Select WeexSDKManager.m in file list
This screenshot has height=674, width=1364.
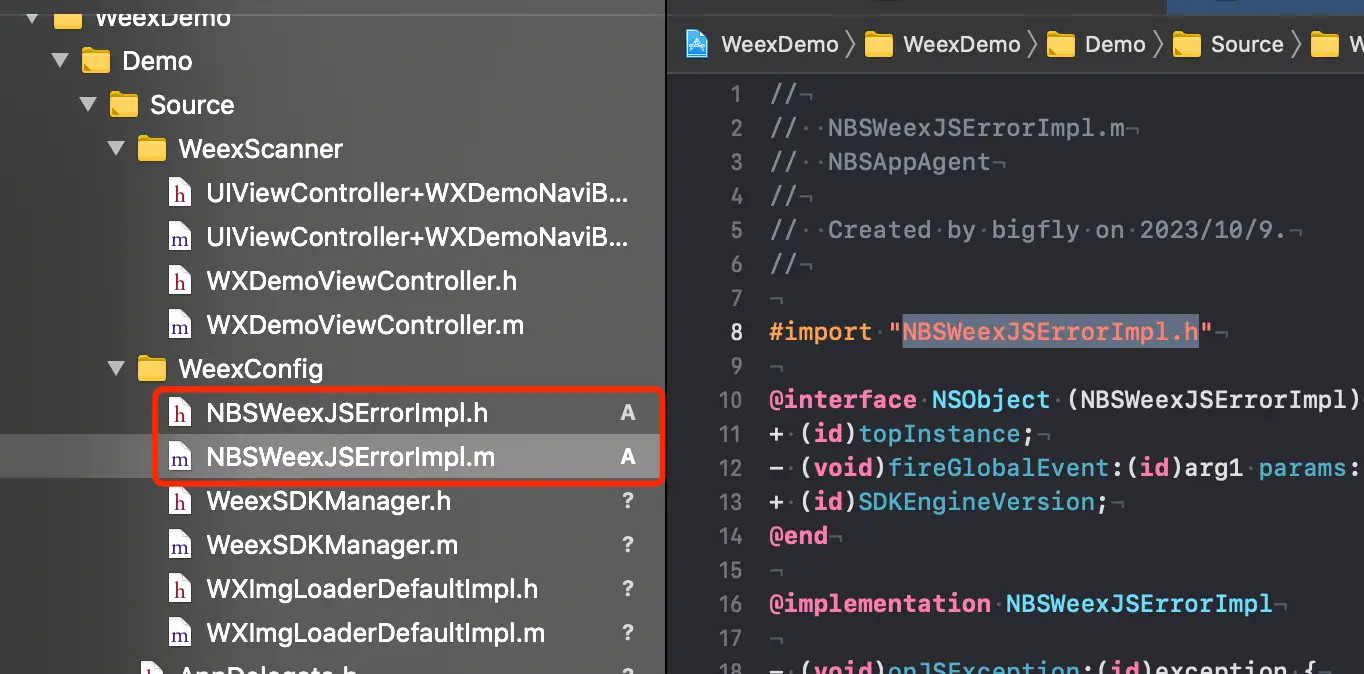tap(332, 545)
